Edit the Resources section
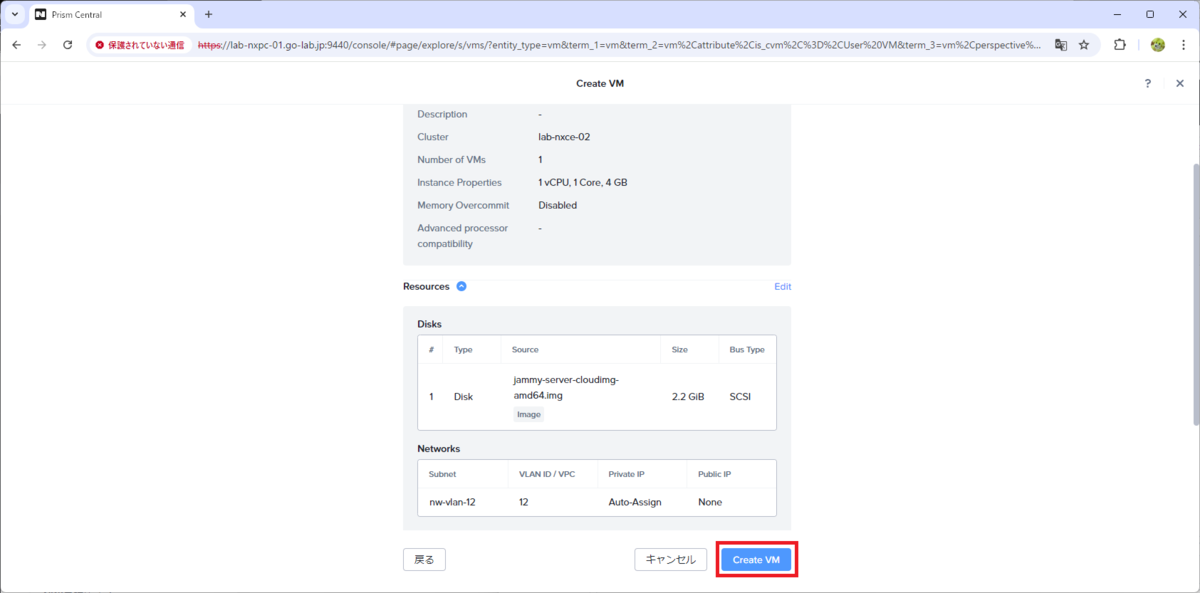The height and width of the screenshot is (593, 1200). click(782, 286)
